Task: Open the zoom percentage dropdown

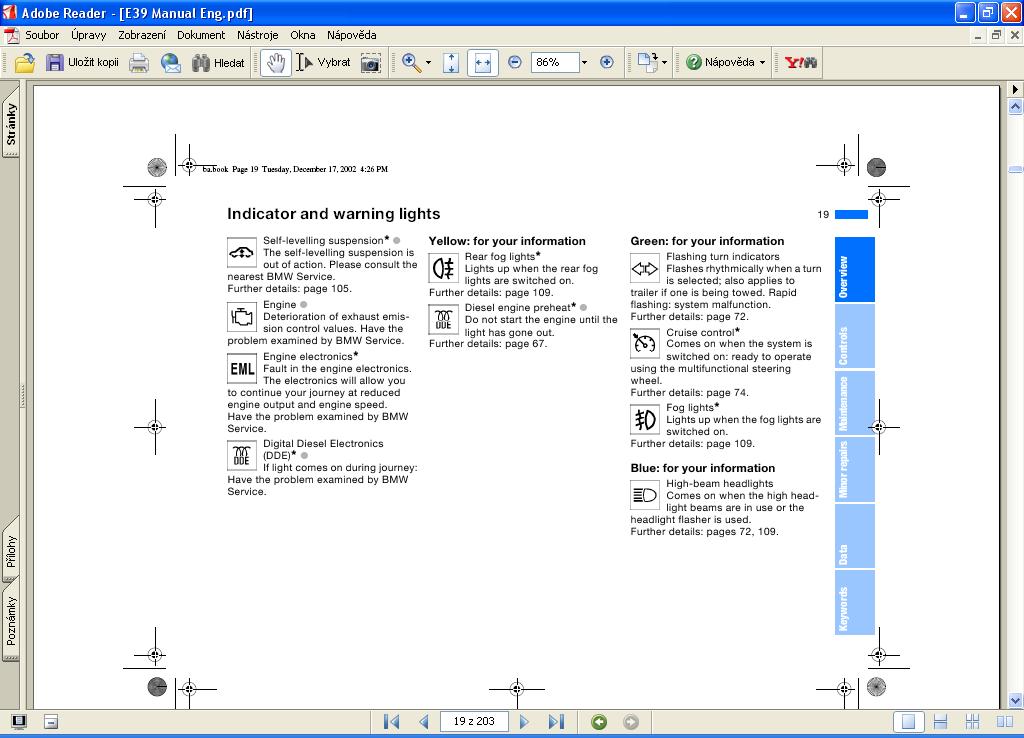Action: [584, 62]
